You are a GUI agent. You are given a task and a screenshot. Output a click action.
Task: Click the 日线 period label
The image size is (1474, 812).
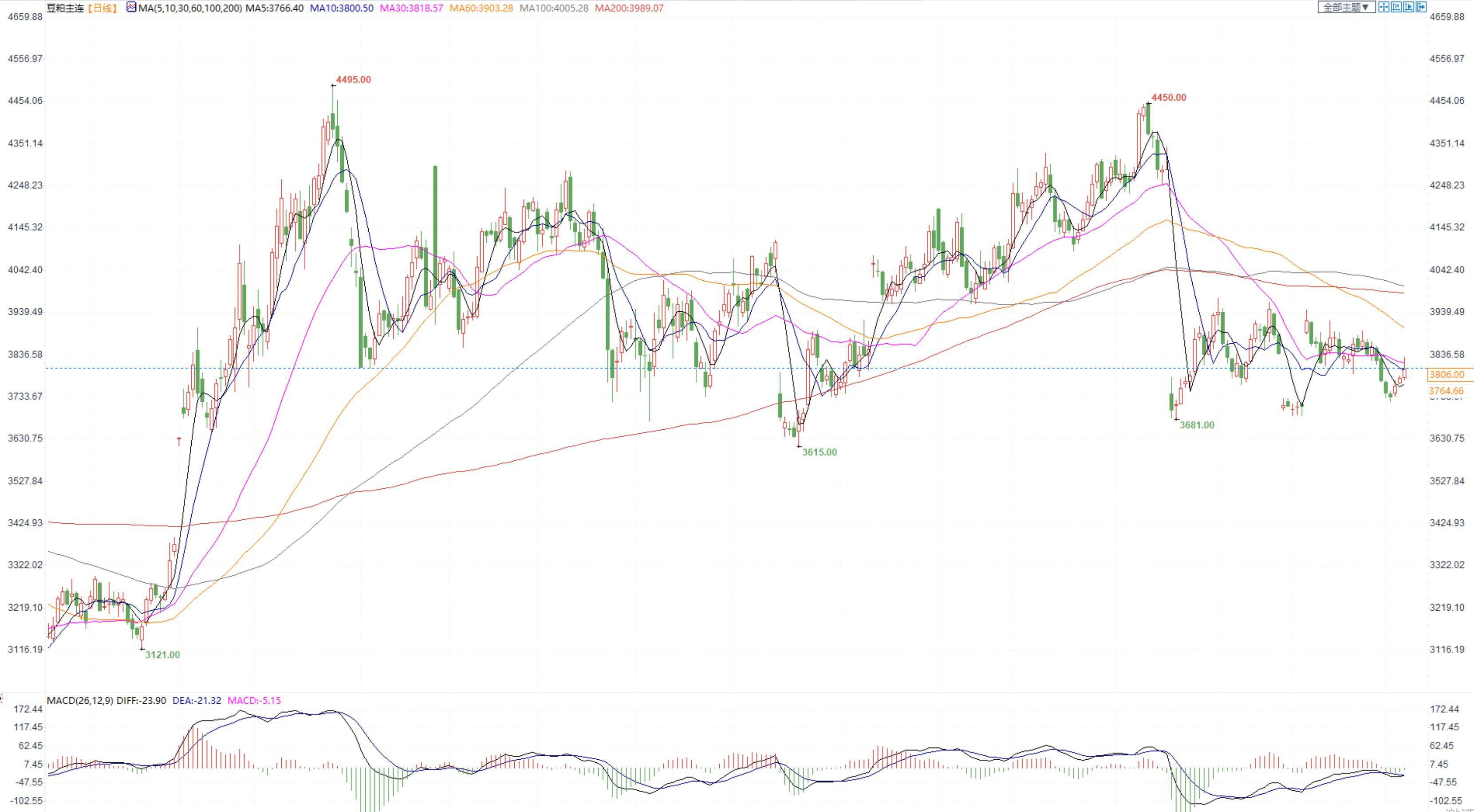click(x=103, y=8)
